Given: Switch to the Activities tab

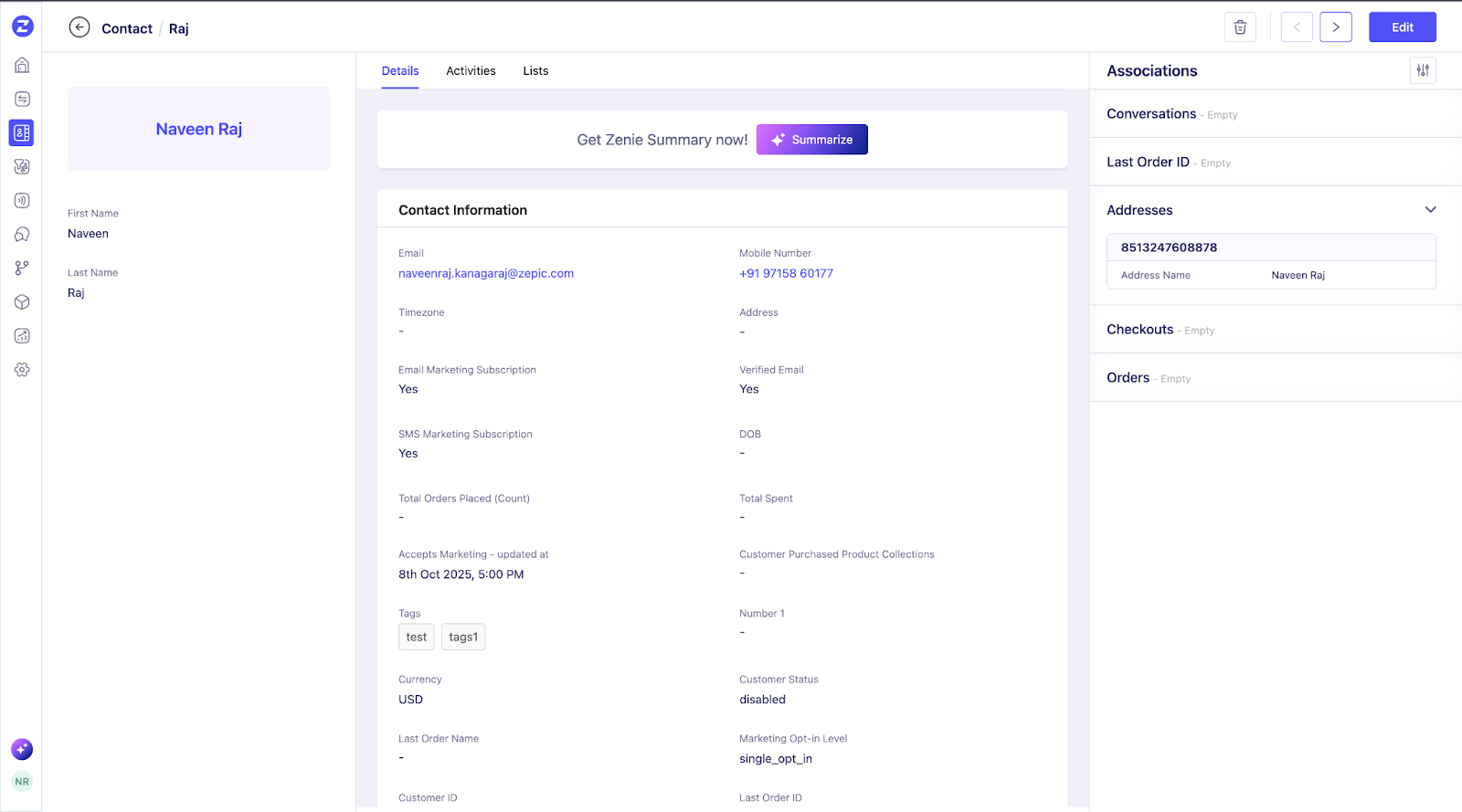Looking at the screenshot, I should pyautogui.click(x=471, y=71).
